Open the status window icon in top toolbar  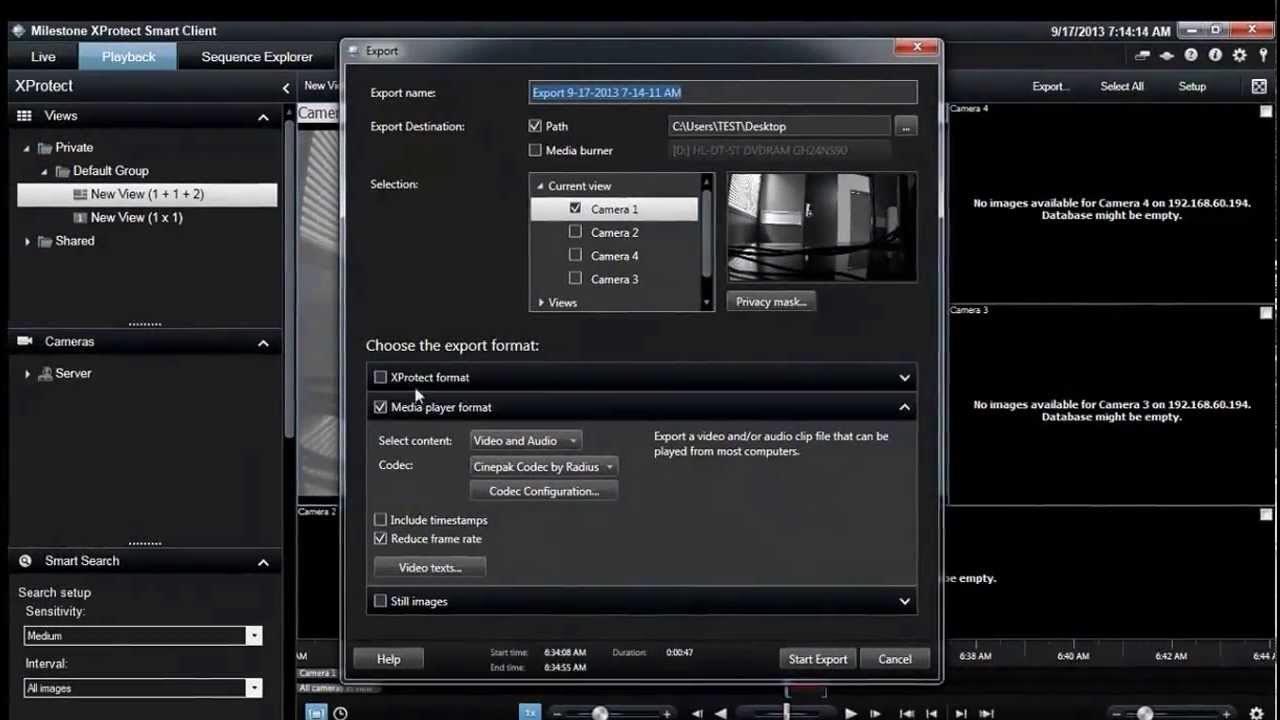pos(1142,56)
